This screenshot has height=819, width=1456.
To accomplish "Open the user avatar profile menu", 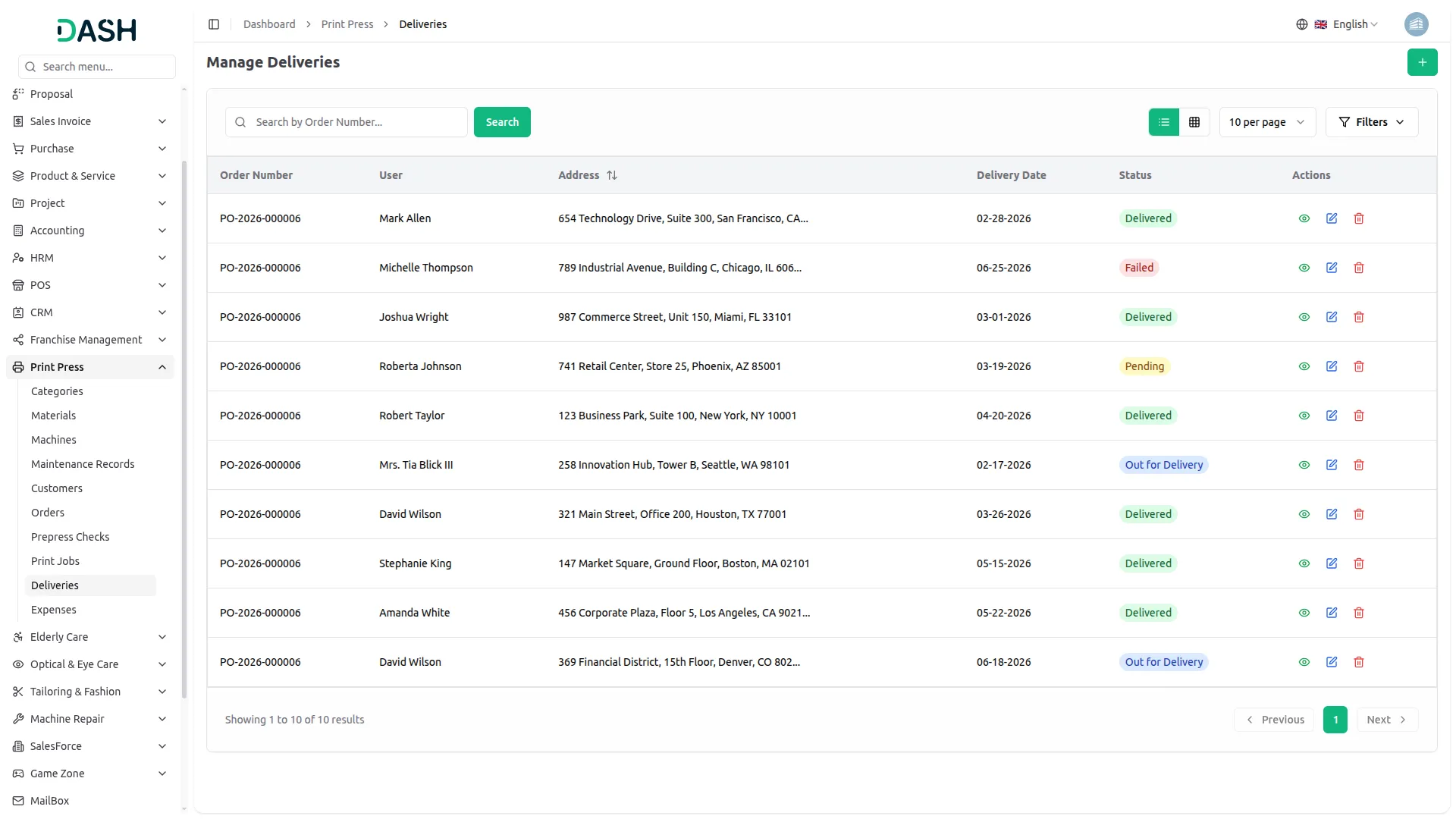I will 1415,24.
